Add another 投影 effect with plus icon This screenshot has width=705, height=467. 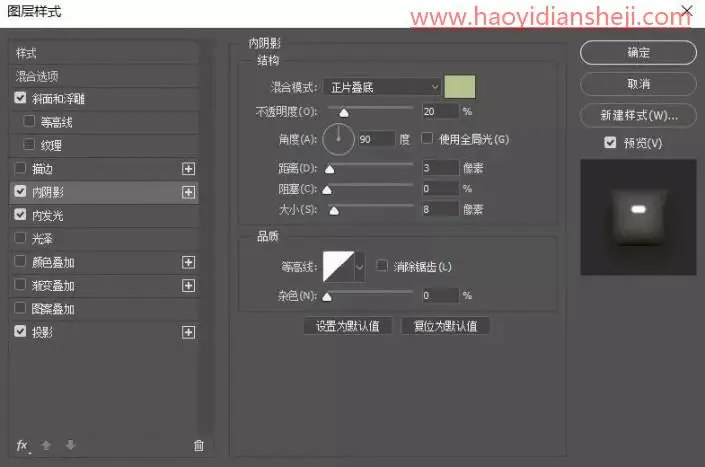[x=188, y=333]
